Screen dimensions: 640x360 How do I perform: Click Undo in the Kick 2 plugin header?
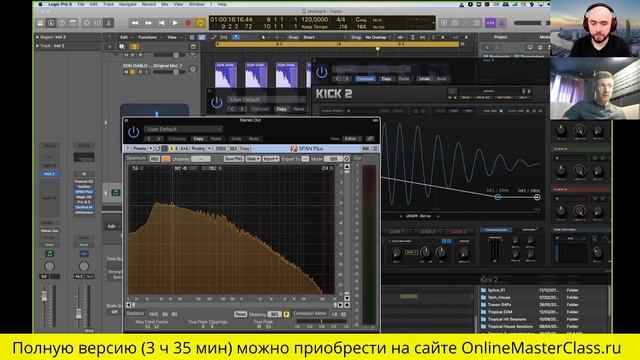coord(424,79)
